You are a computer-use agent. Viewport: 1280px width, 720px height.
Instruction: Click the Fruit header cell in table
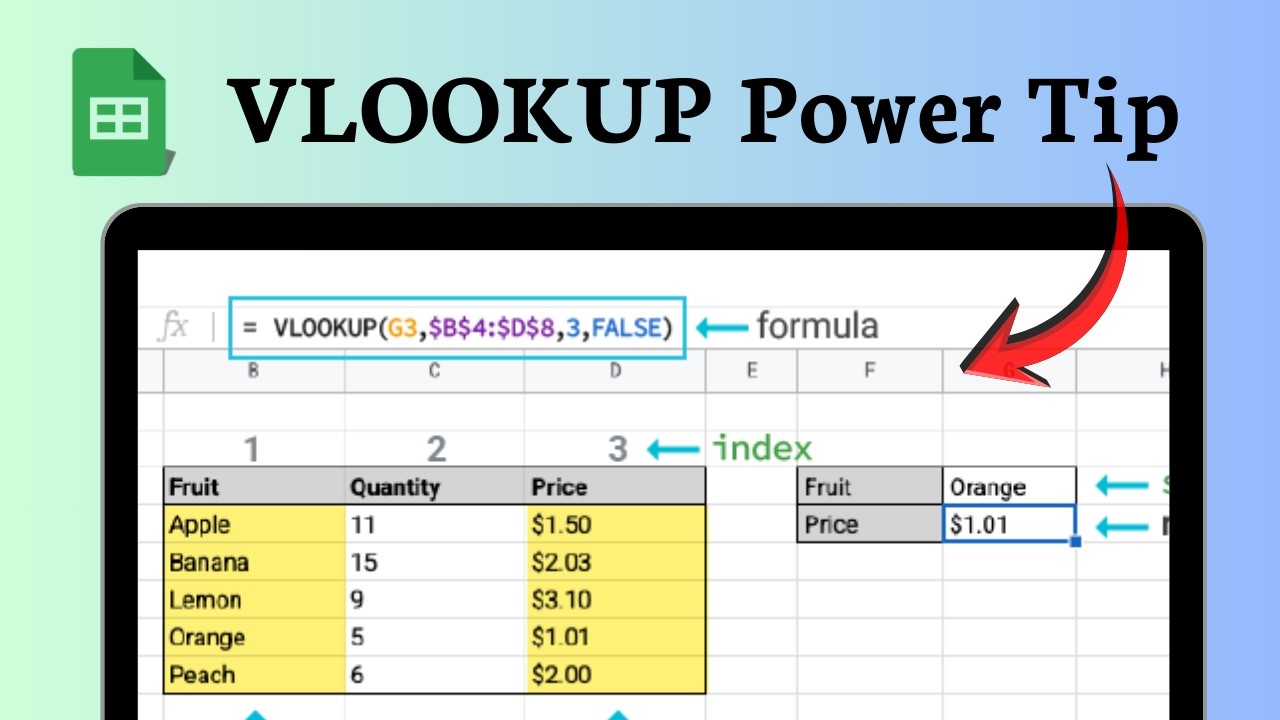pyautogui.click(x=254, y=487)
